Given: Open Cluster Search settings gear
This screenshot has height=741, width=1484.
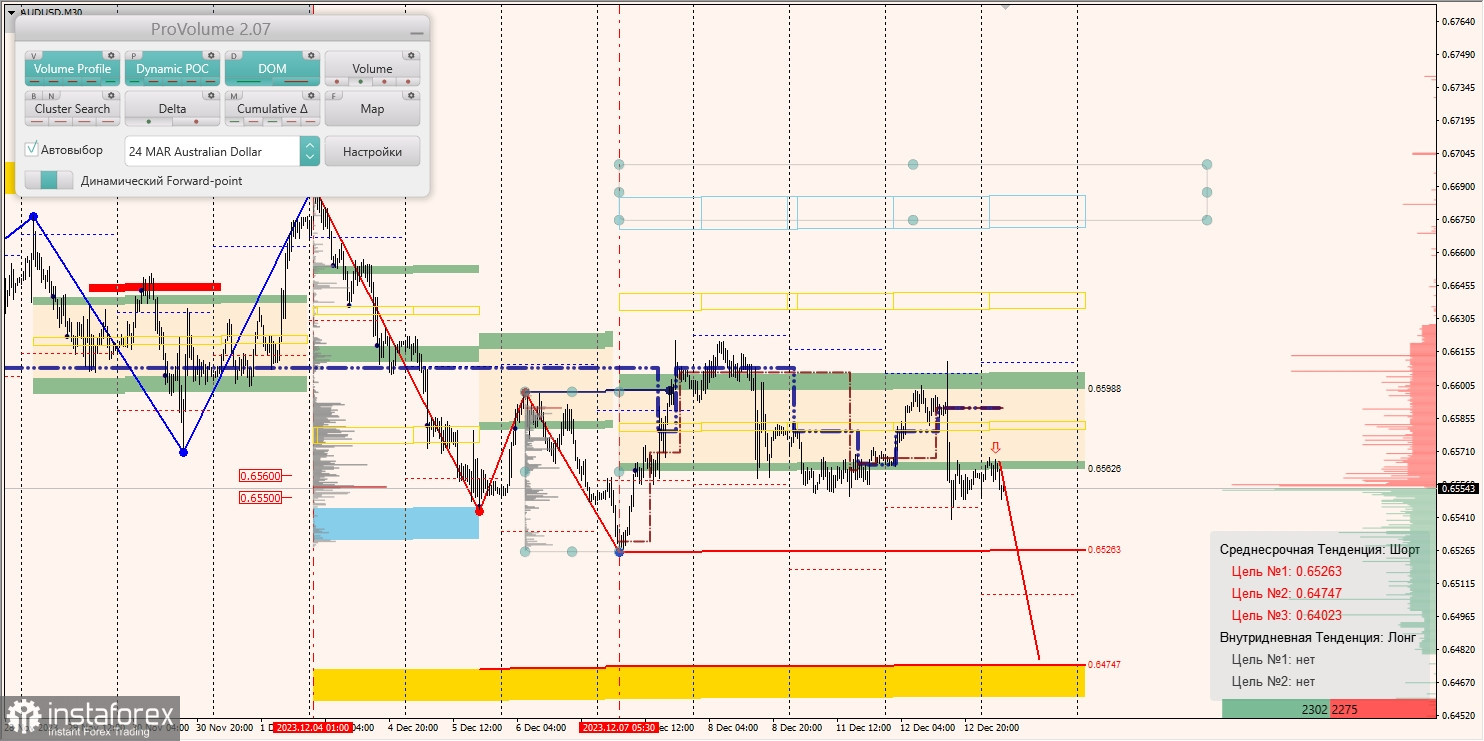Looking at the screenshot, I should click(x=110, y=96).
